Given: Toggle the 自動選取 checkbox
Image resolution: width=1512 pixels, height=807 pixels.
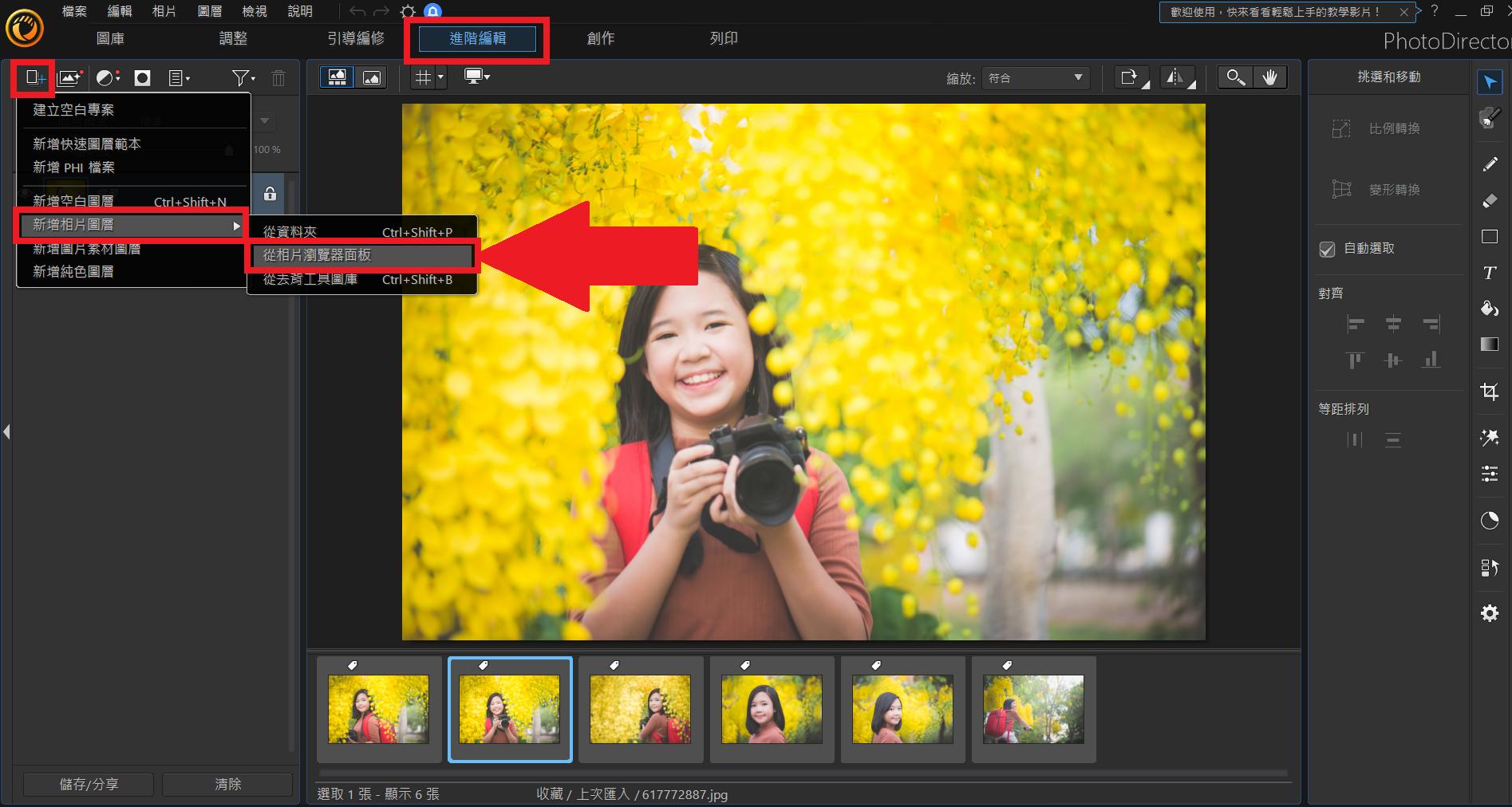Looking at the screenshot, I should 1327,249.
